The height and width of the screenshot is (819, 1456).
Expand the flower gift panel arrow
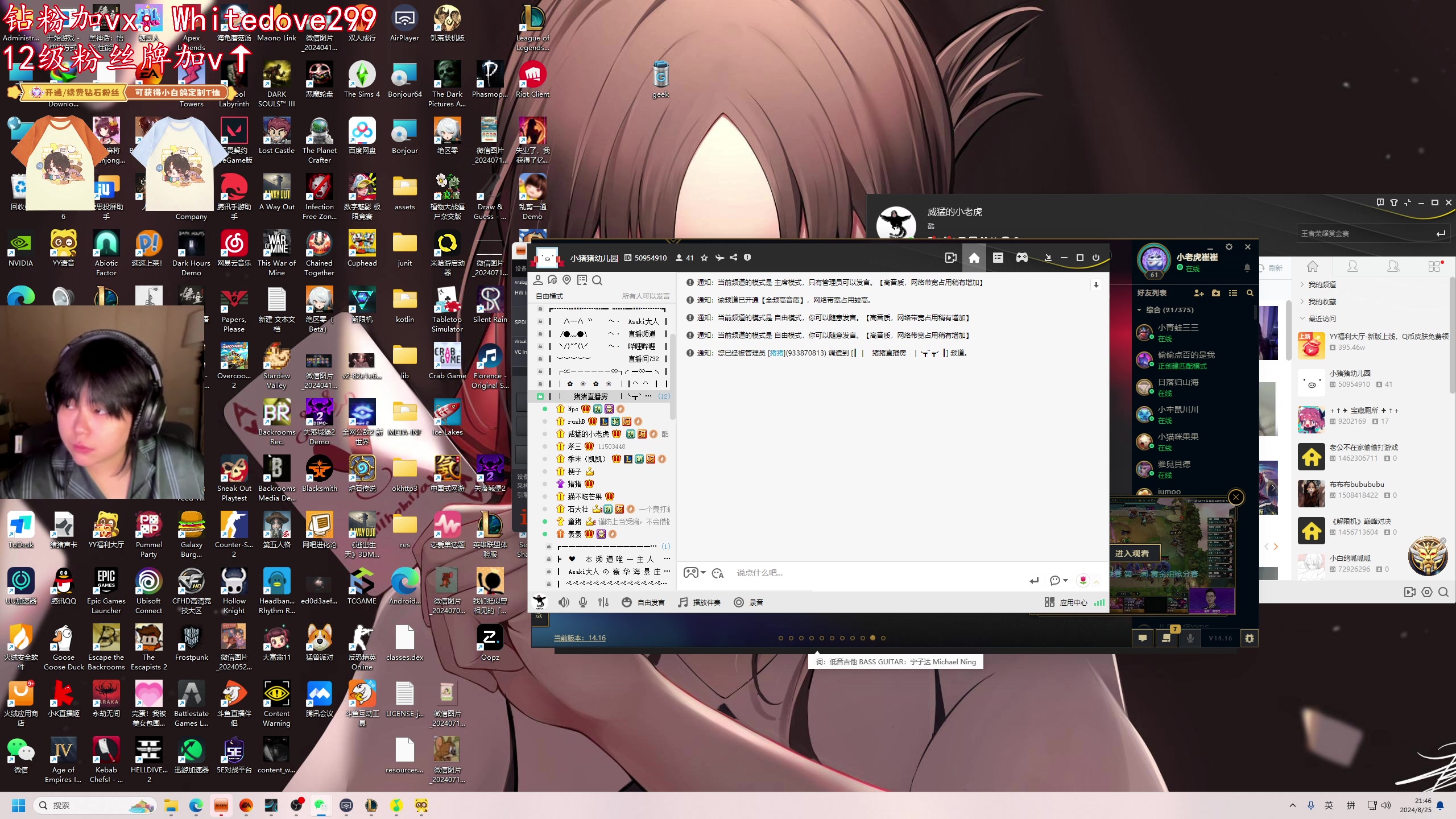click(x=1096, y=581)
